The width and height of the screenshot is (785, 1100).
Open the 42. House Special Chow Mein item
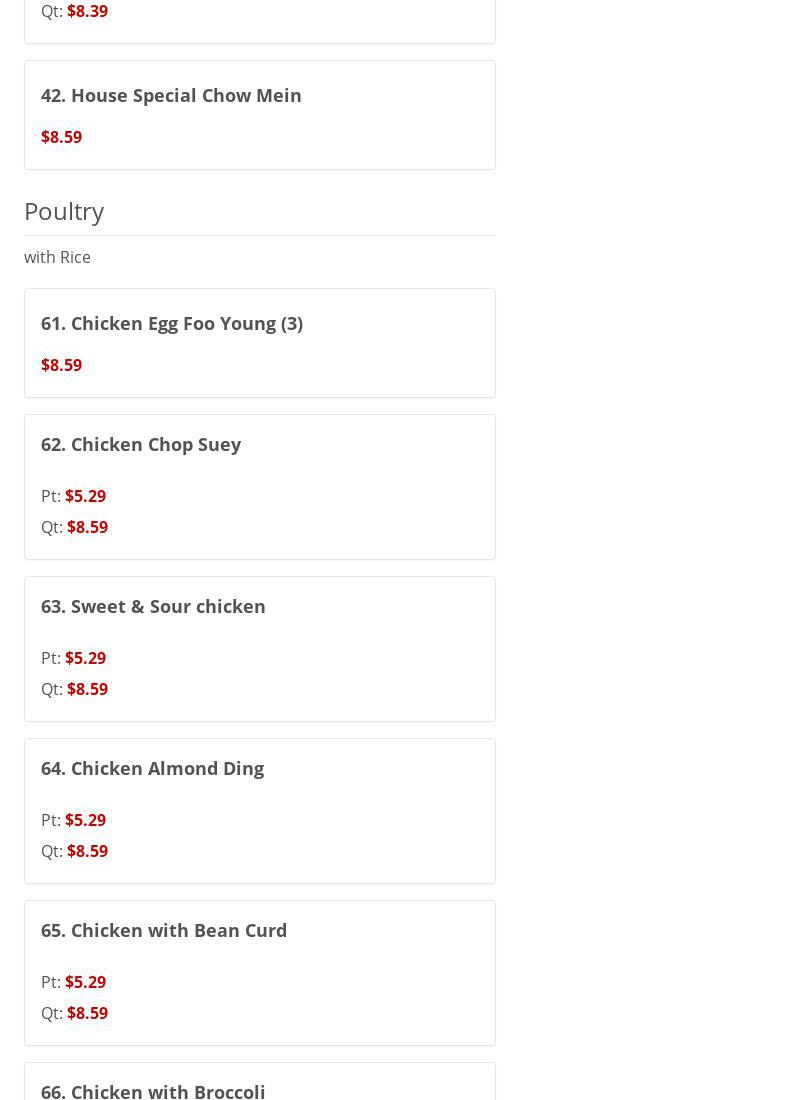click(171, 95)
